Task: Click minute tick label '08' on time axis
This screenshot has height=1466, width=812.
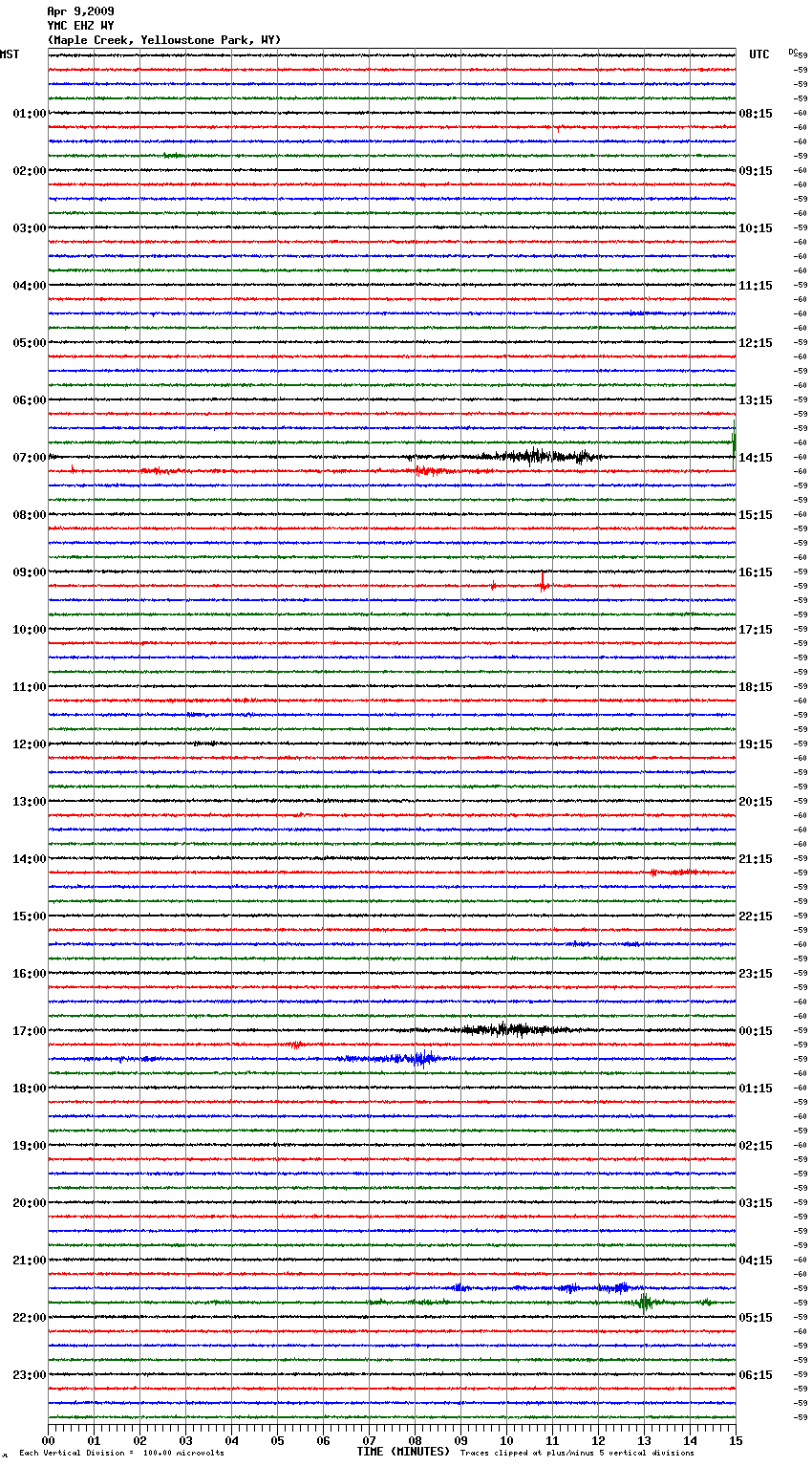Action: point(415,1440)
